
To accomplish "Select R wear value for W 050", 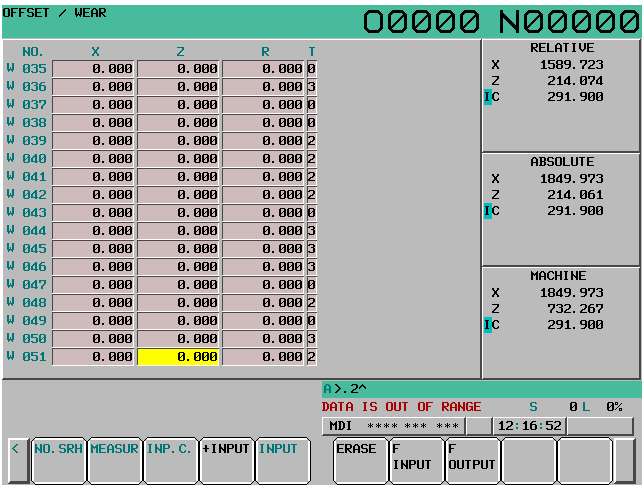I will [x=263, y=339].
